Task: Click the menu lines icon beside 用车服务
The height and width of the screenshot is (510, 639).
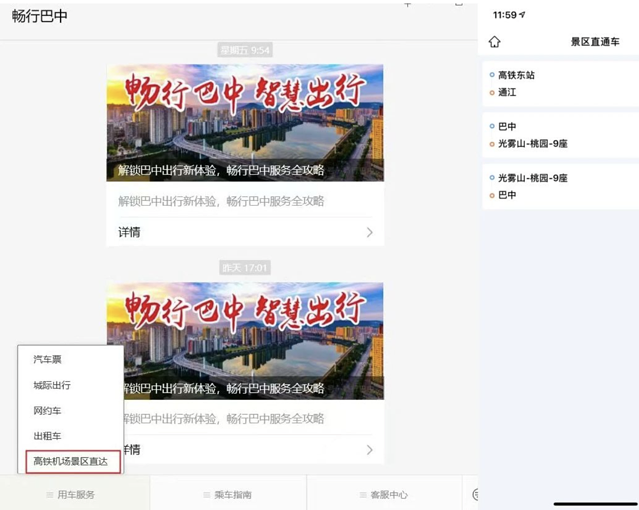Action: (x=50, y=495)
